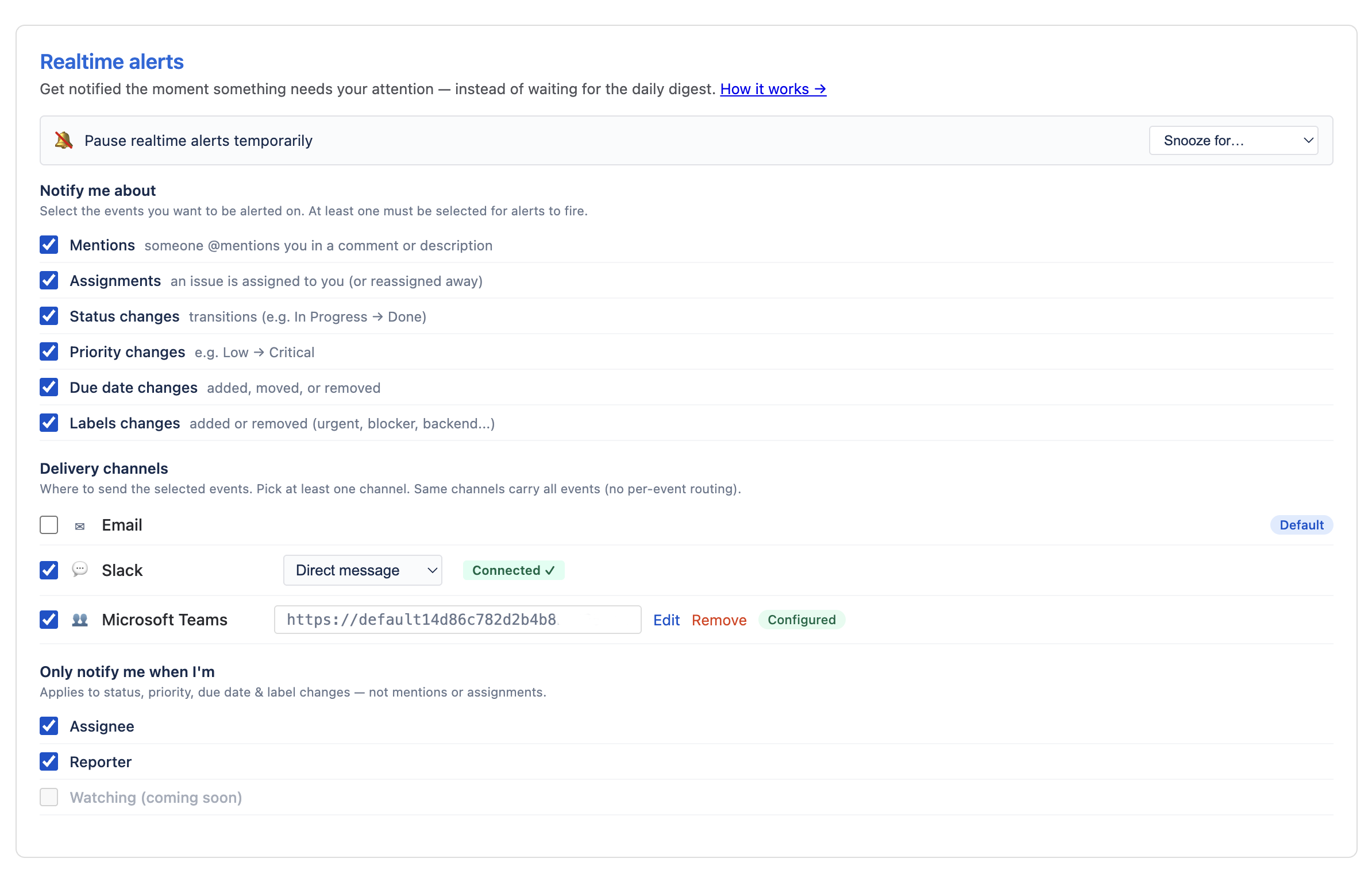Click the Assignments label text
Viewport: 1372px width, 874px height.
[x=115, y=281]
